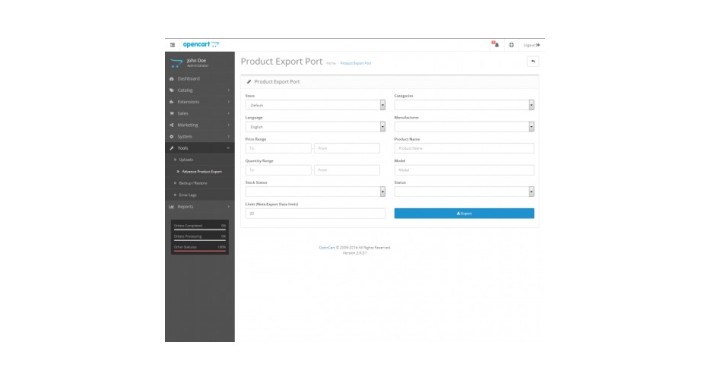Click the Dashboard icon in the sidebar

[172, 79]
